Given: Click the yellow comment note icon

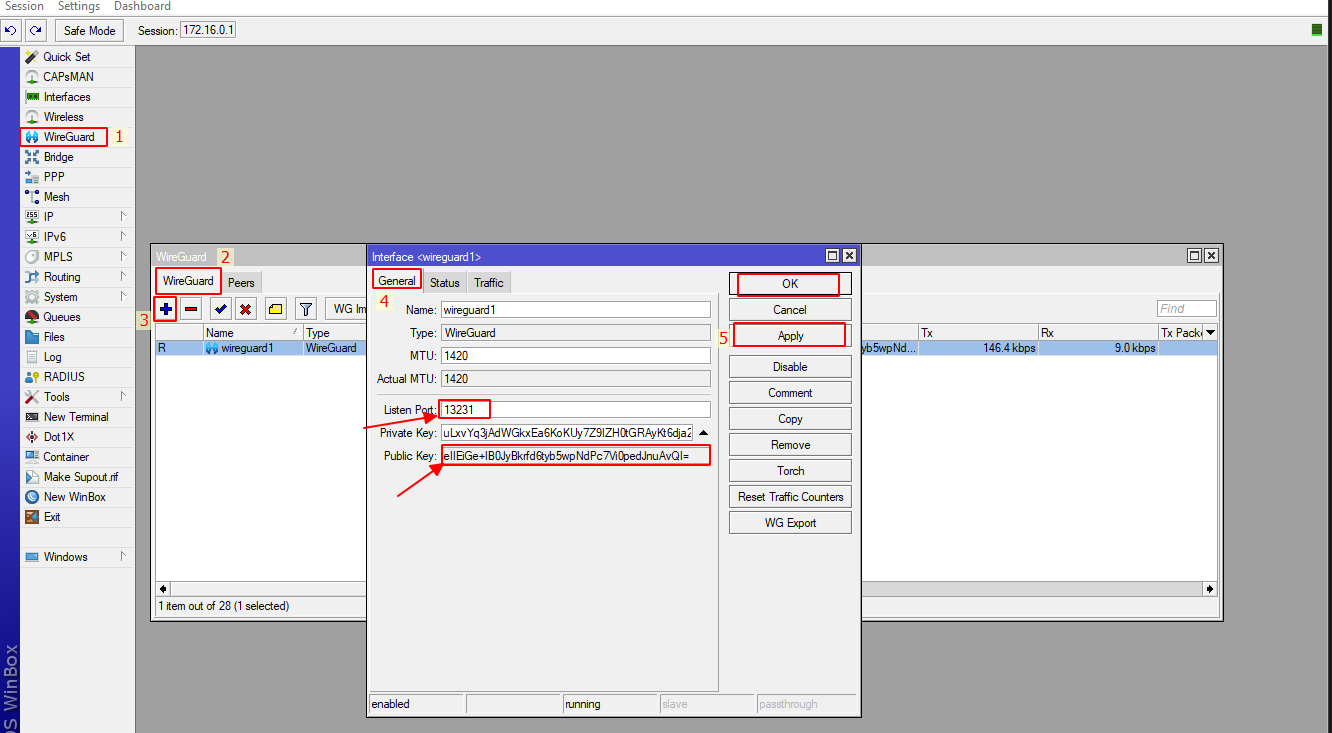Looking at the screenshot, I should point(275,309).
